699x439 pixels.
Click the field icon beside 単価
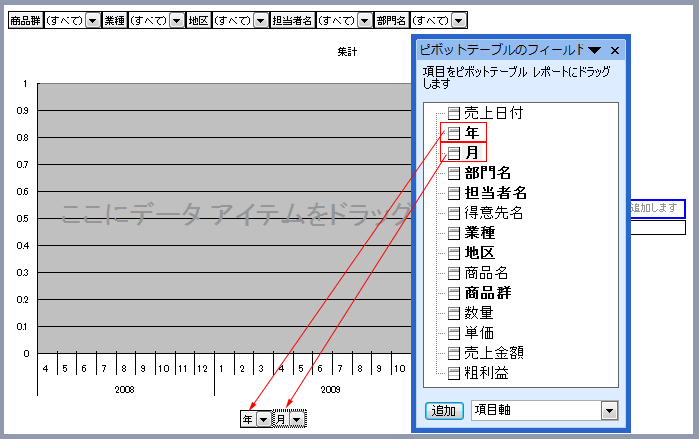tap(454, 333)
